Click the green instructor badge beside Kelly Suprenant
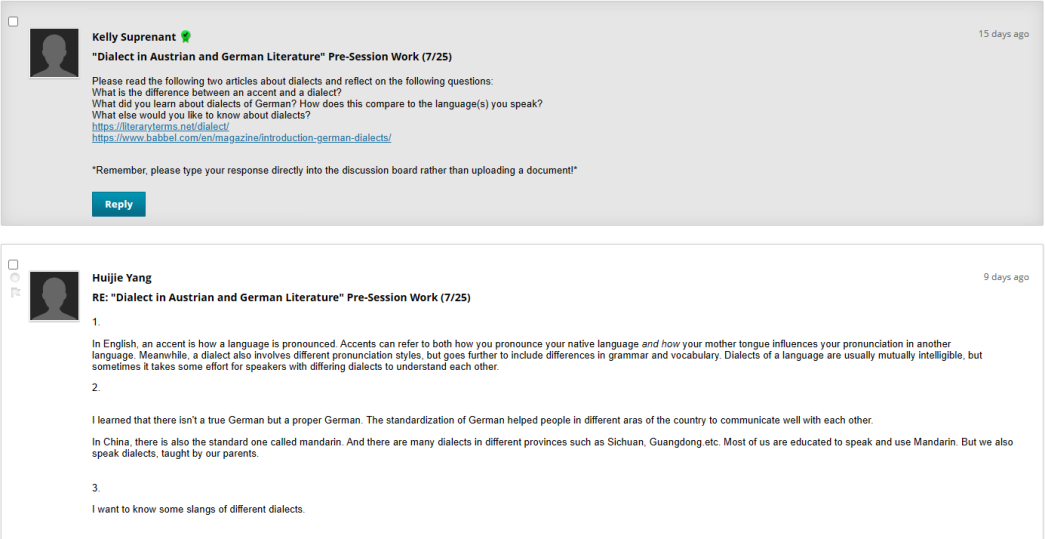 click(185, 37)
